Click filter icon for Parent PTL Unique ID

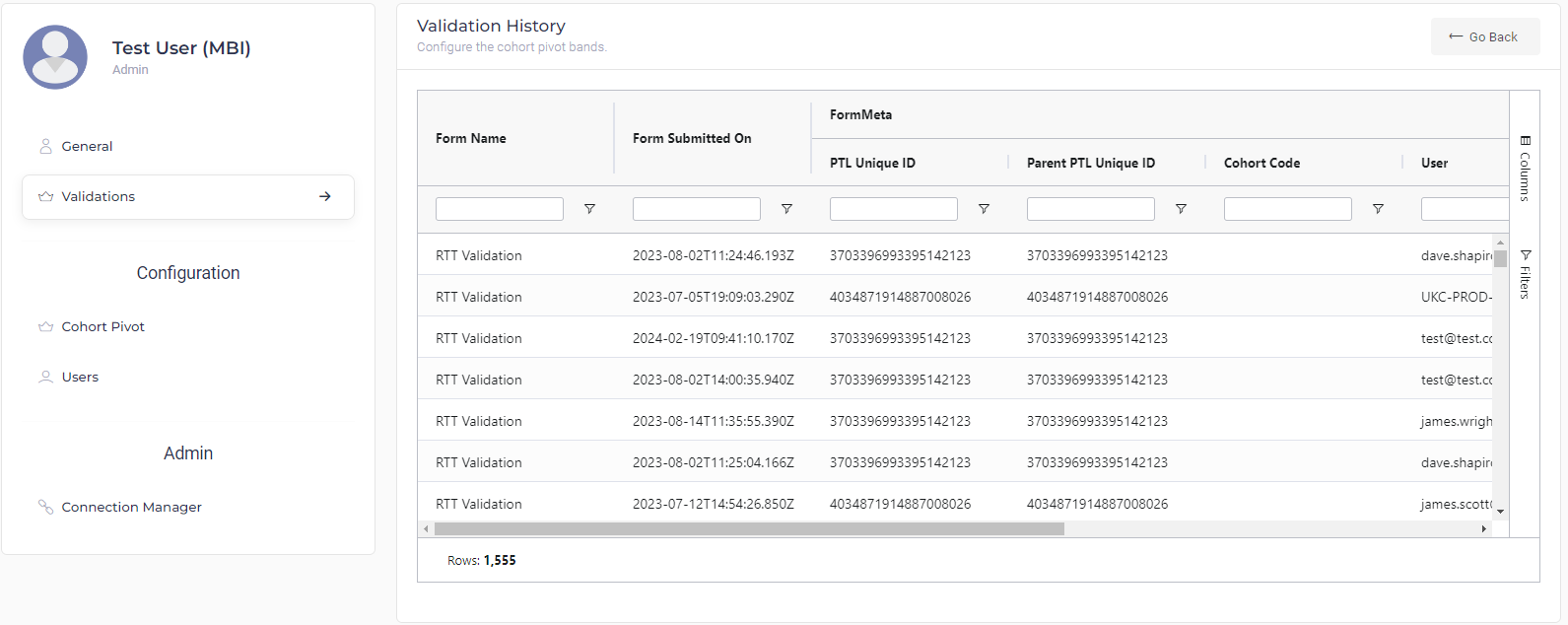coord(1181,209)
